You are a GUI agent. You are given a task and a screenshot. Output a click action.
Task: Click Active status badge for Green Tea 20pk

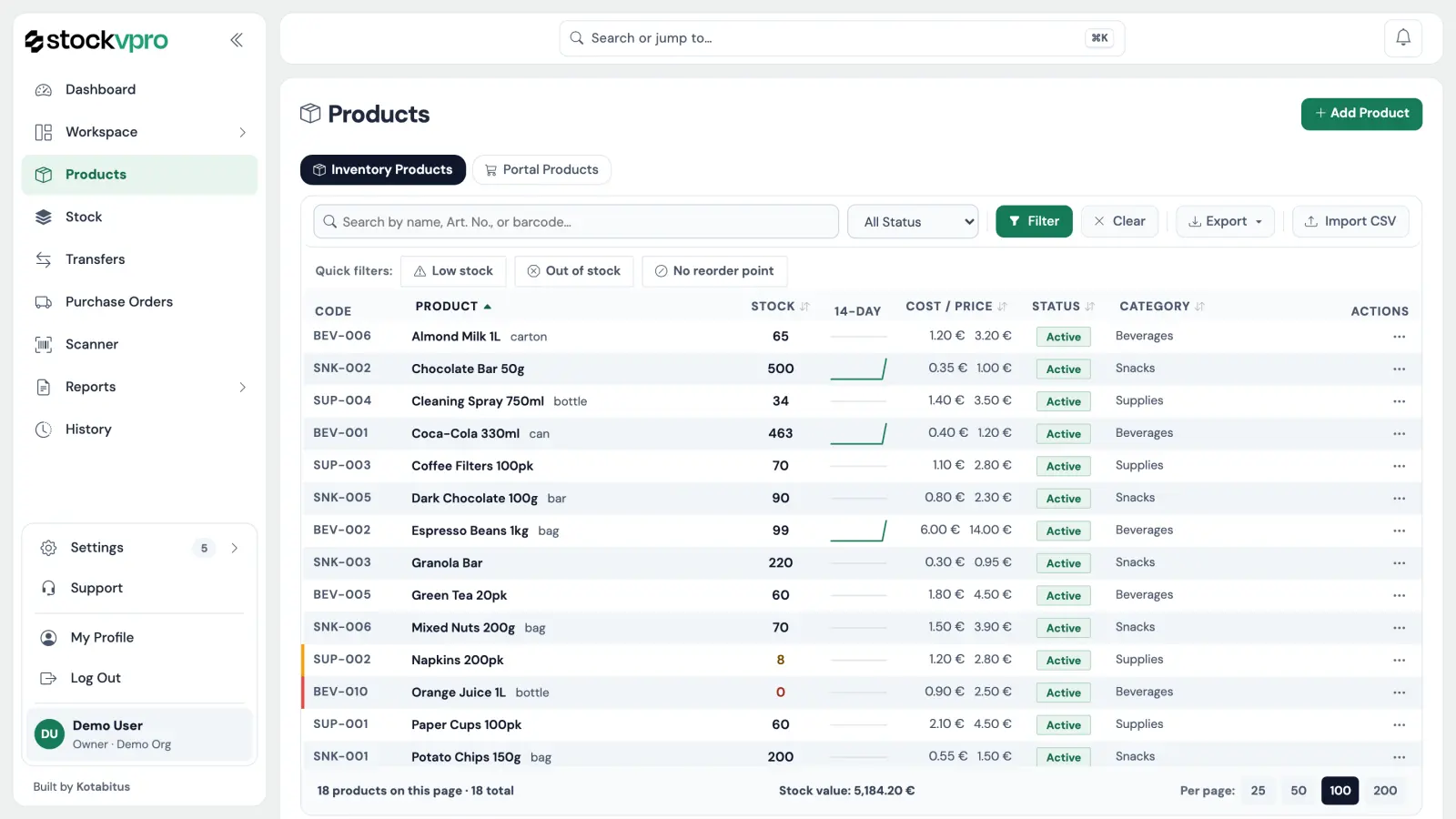point(1063,596)
